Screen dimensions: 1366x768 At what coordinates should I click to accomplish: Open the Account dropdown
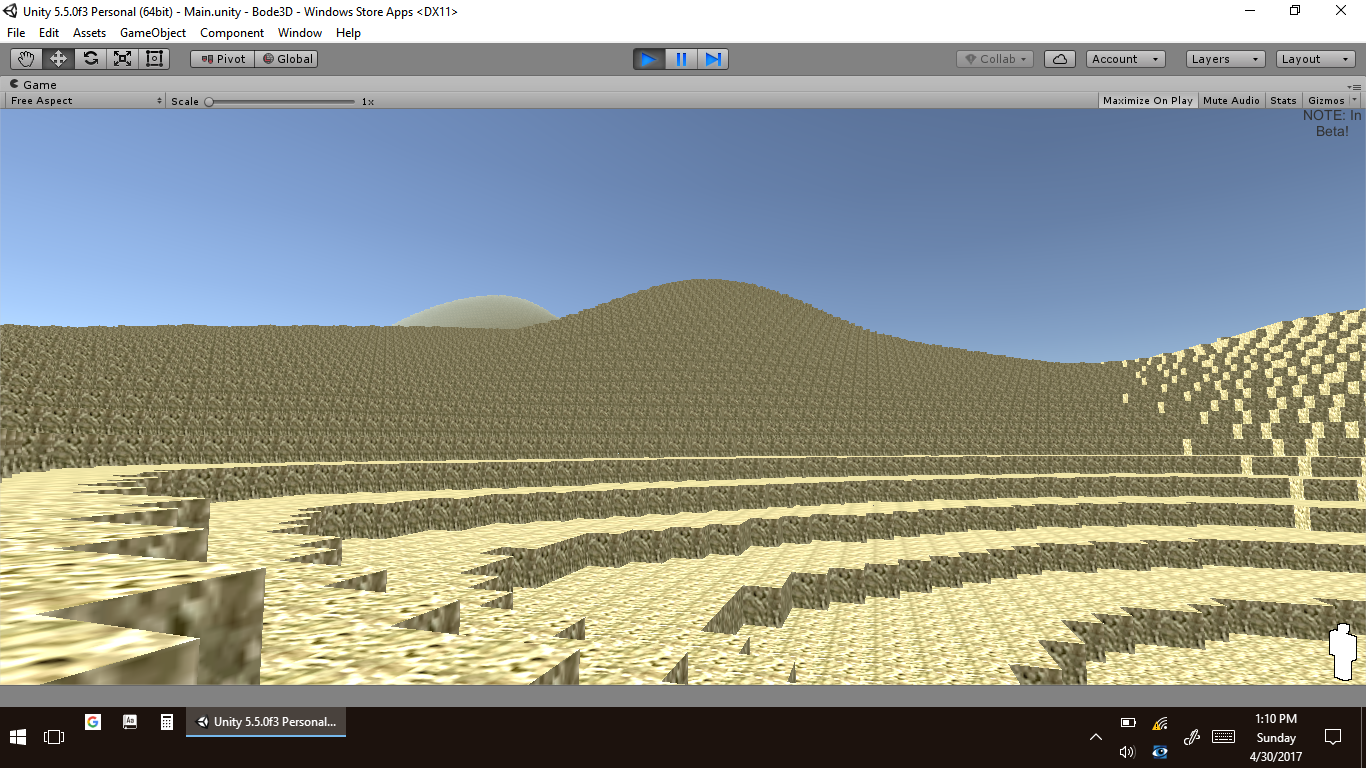[1125, 59]
